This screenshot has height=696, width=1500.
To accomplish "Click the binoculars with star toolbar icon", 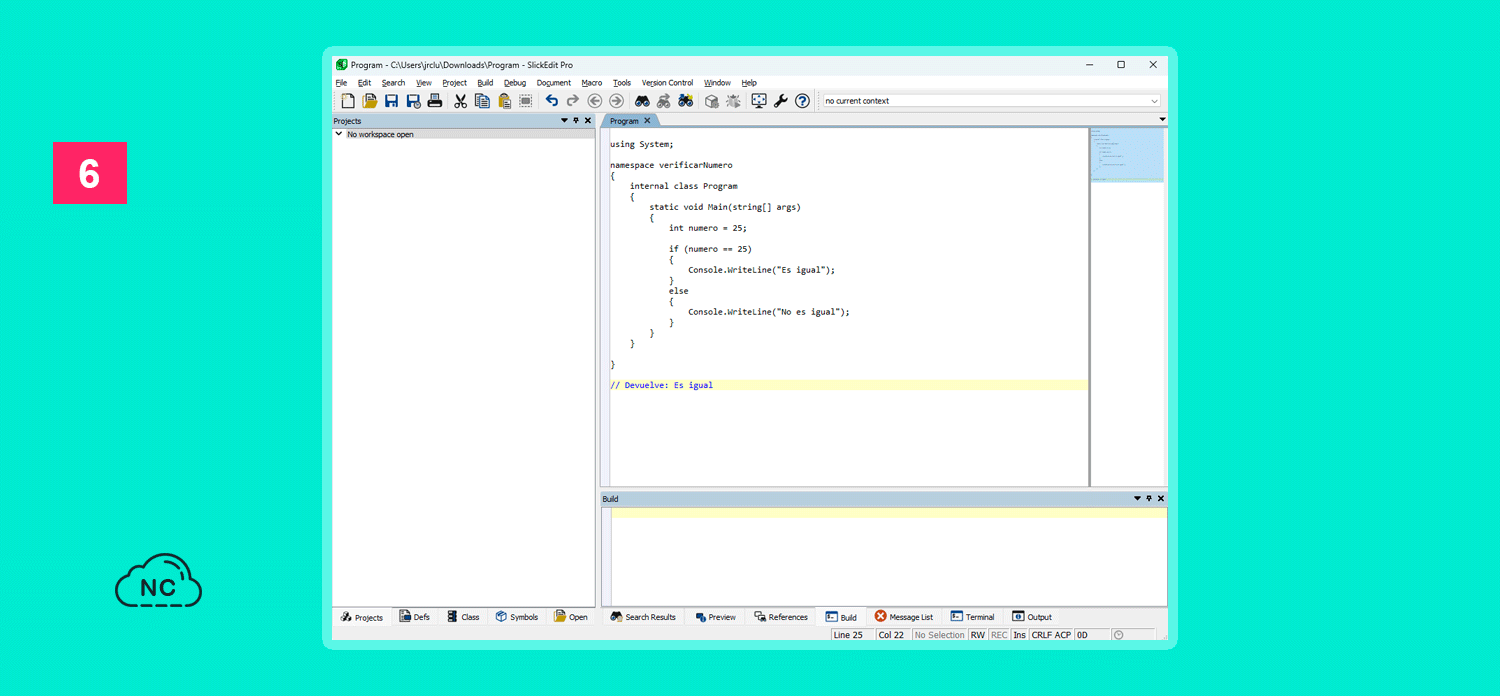I will 686,101.
